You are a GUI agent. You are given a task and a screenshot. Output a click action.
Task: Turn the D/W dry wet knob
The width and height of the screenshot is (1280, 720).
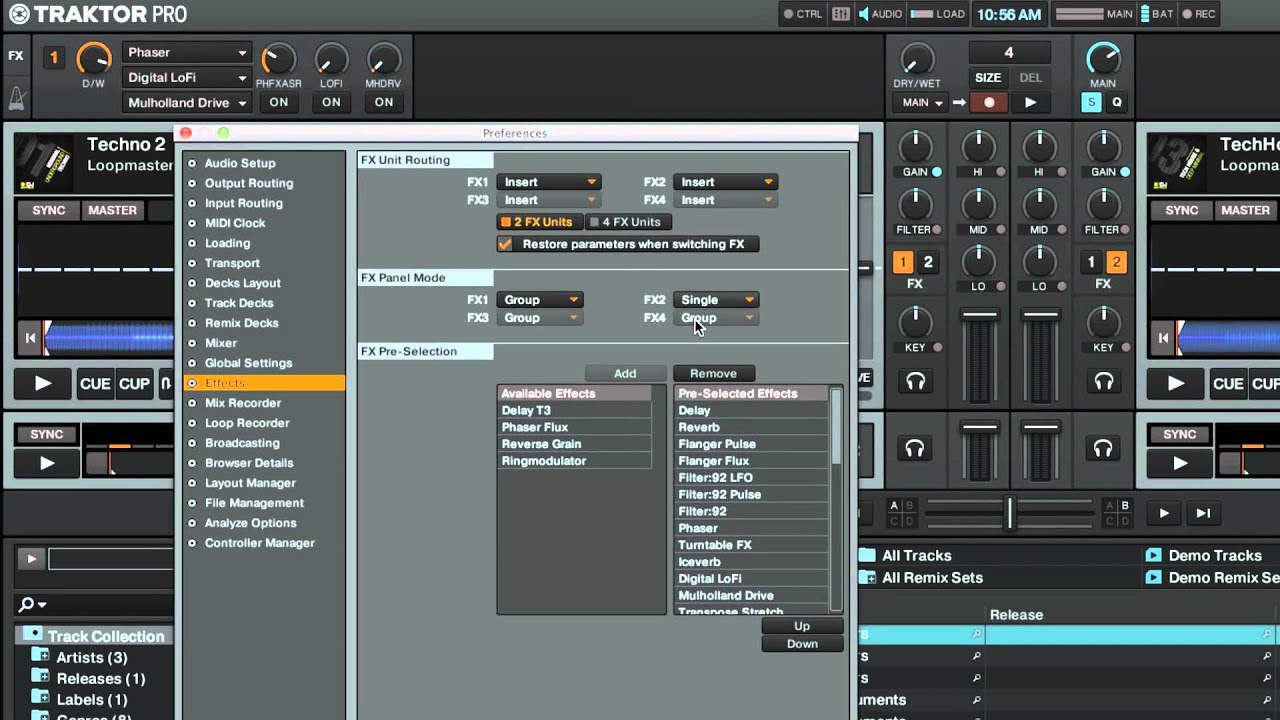[93, 59]
